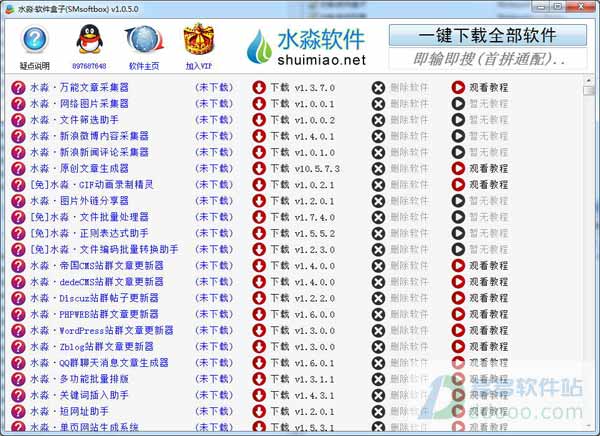Click greyed 暂无教程 icon for 正则表达式助手

coord(458,233)
